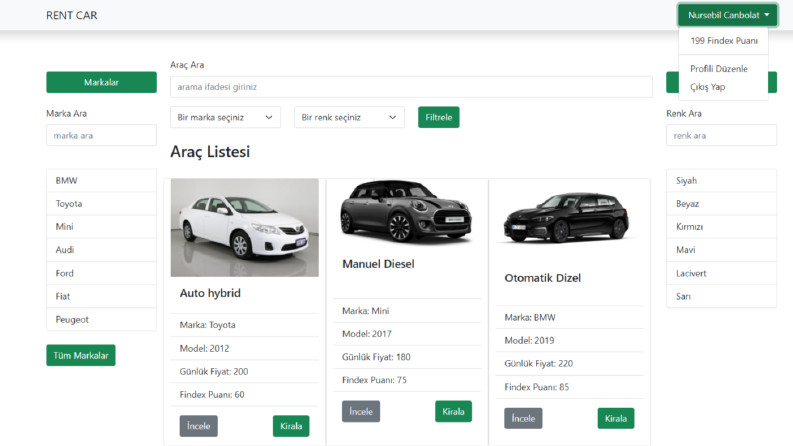
Task: Click the 'Günlük Fiyat: 180' text
Action: (376, 357)
